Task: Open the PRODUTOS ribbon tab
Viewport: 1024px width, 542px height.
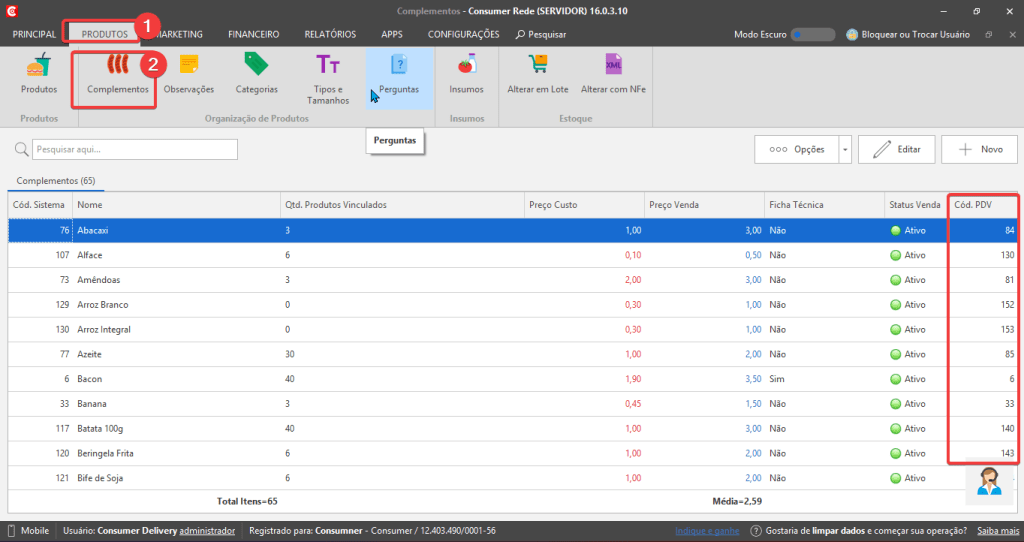Action: 104,35
